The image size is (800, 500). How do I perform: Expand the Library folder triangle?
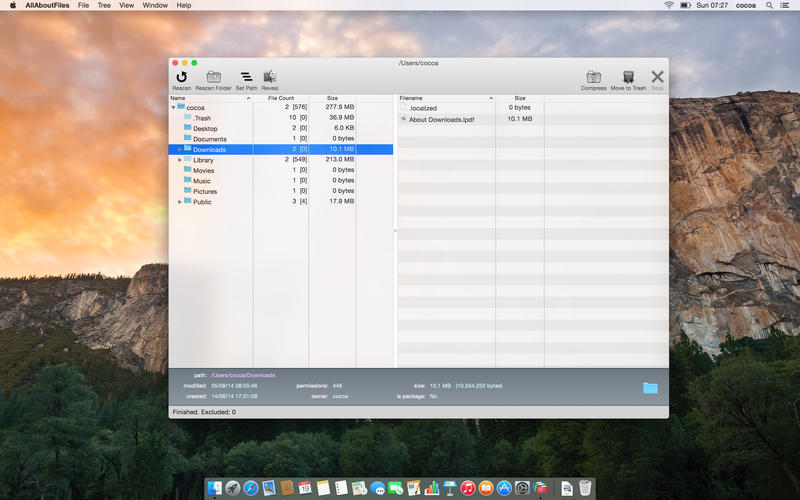click(180, 160)
